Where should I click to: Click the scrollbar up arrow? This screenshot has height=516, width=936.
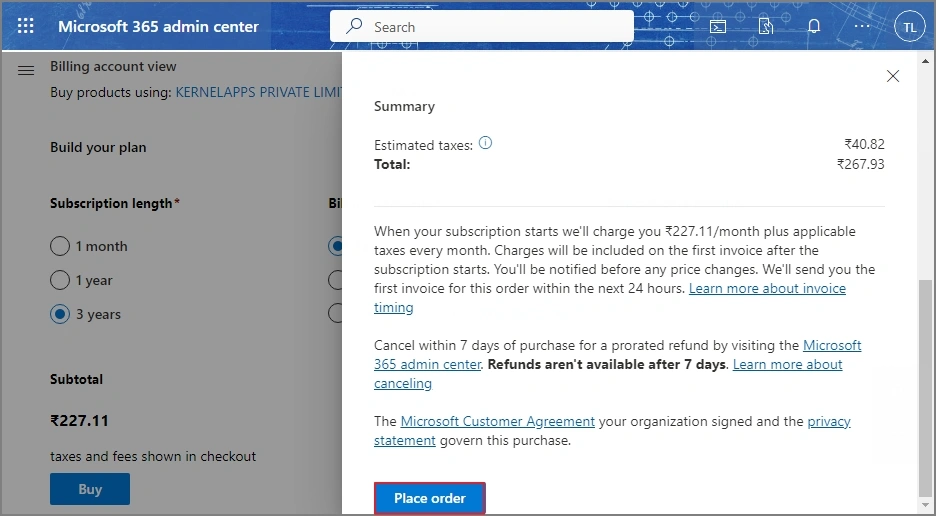point(925,61)
